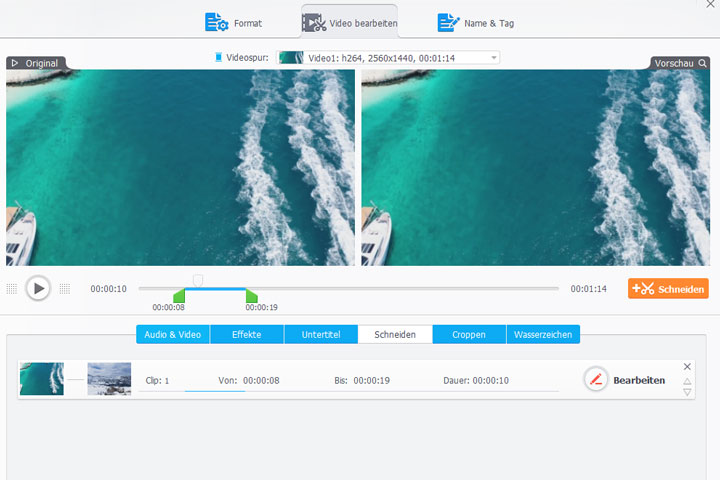Click the grid icon left of play button
The width and height of the screenshot is (720, 480).
tap(12, 289)
